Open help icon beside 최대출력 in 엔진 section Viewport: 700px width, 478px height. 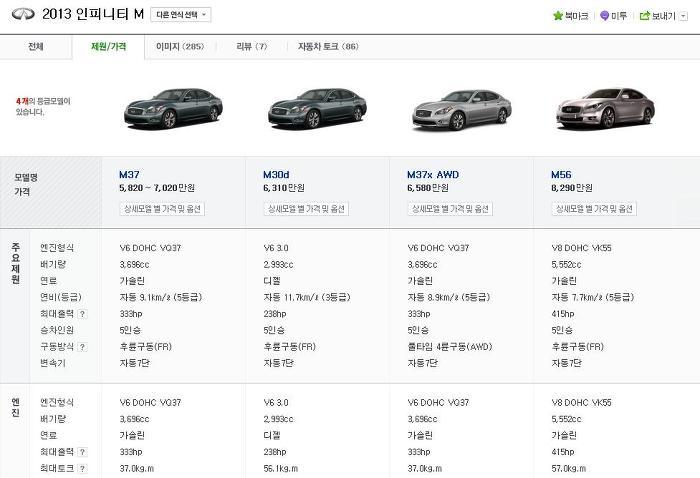[82, 452]
